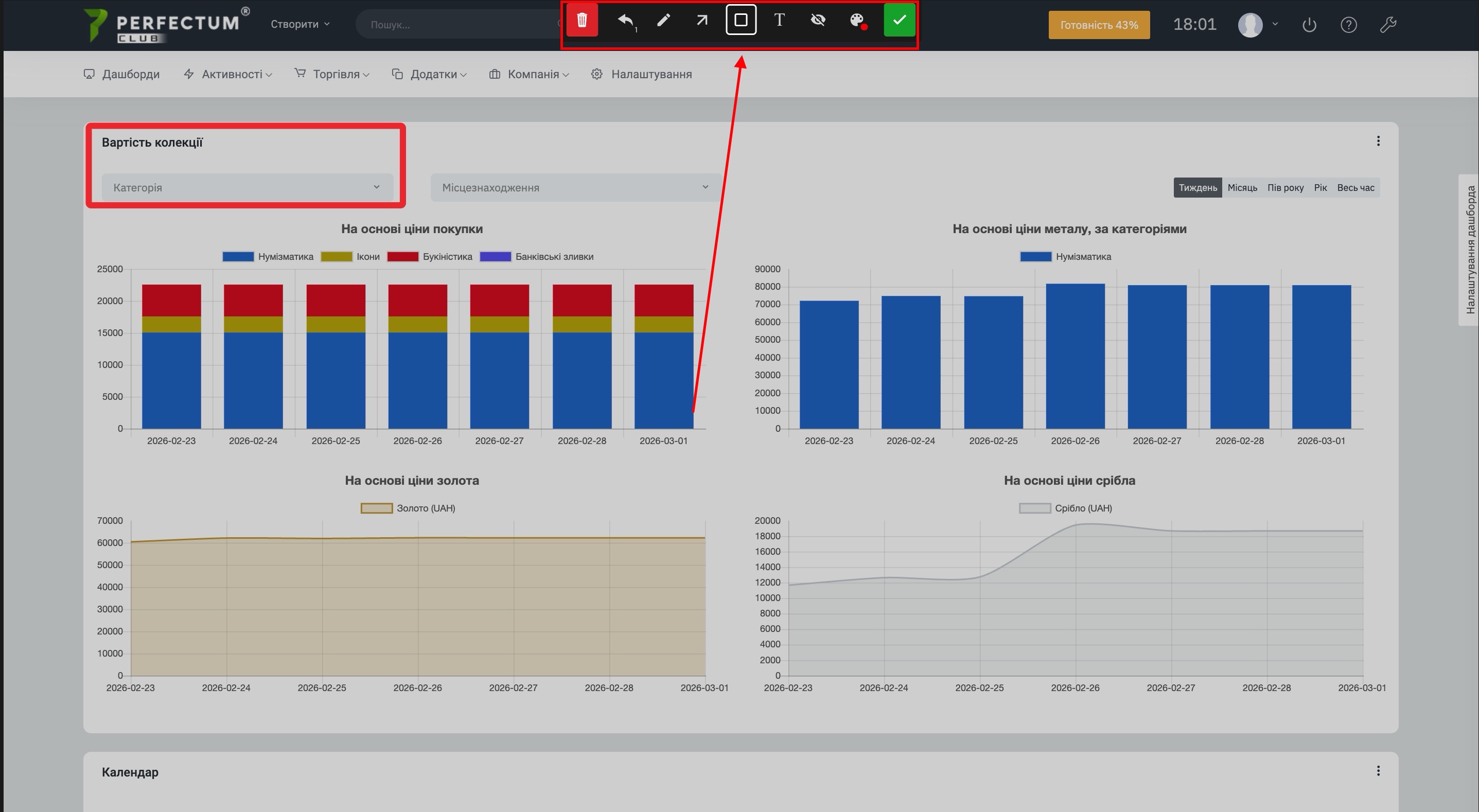
Task: Click the red trash delete annotation icon
Action: tap(582, 21)
